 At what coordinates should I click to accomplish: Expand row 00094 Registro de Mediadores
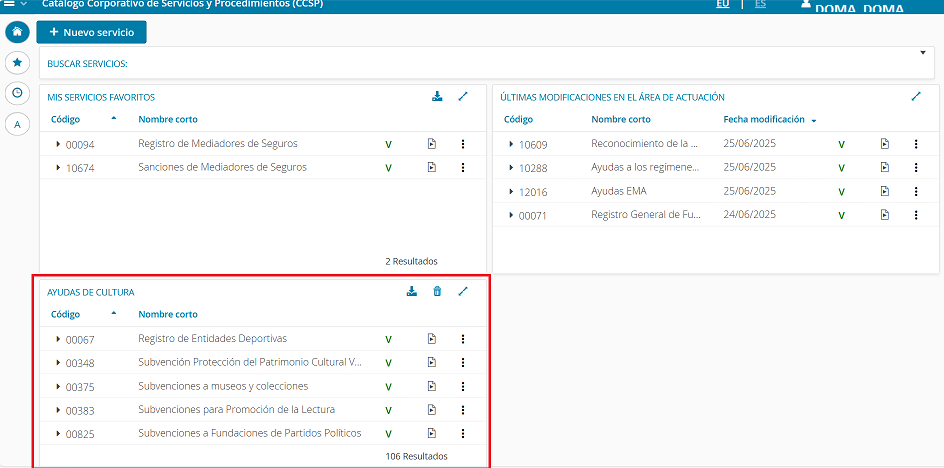point(58,144)
